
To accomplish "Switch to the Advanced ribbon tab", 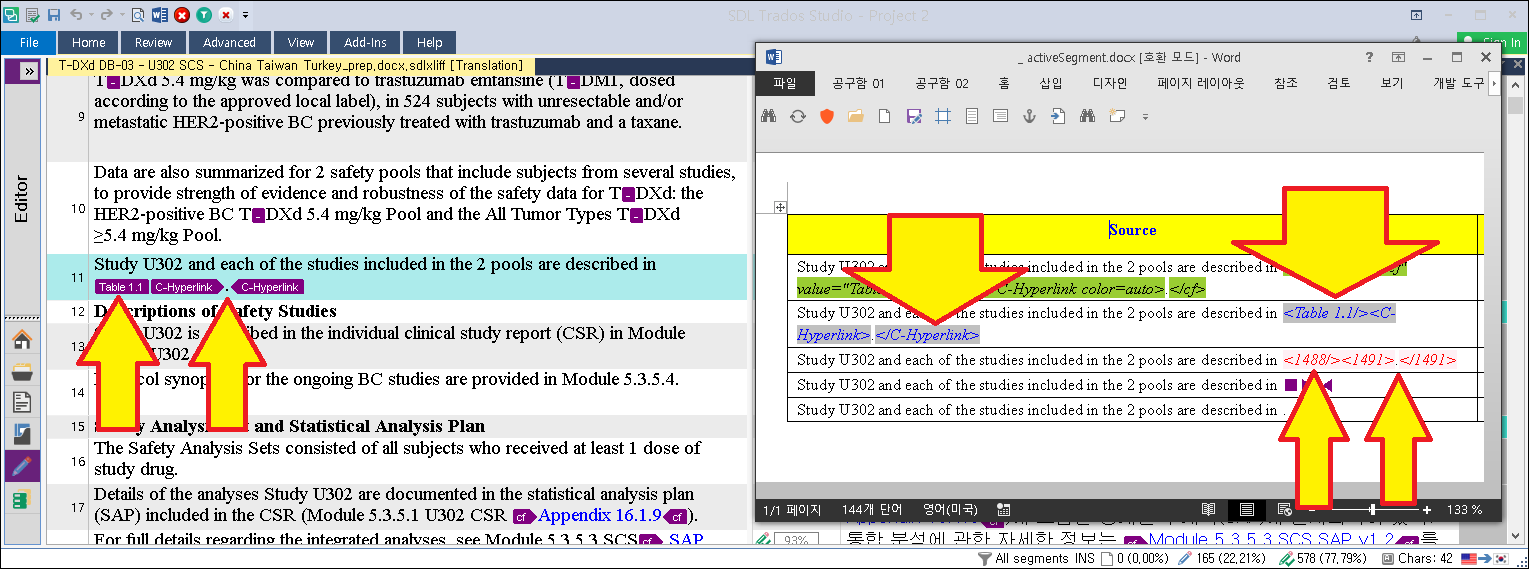I will tap(229, 43).
